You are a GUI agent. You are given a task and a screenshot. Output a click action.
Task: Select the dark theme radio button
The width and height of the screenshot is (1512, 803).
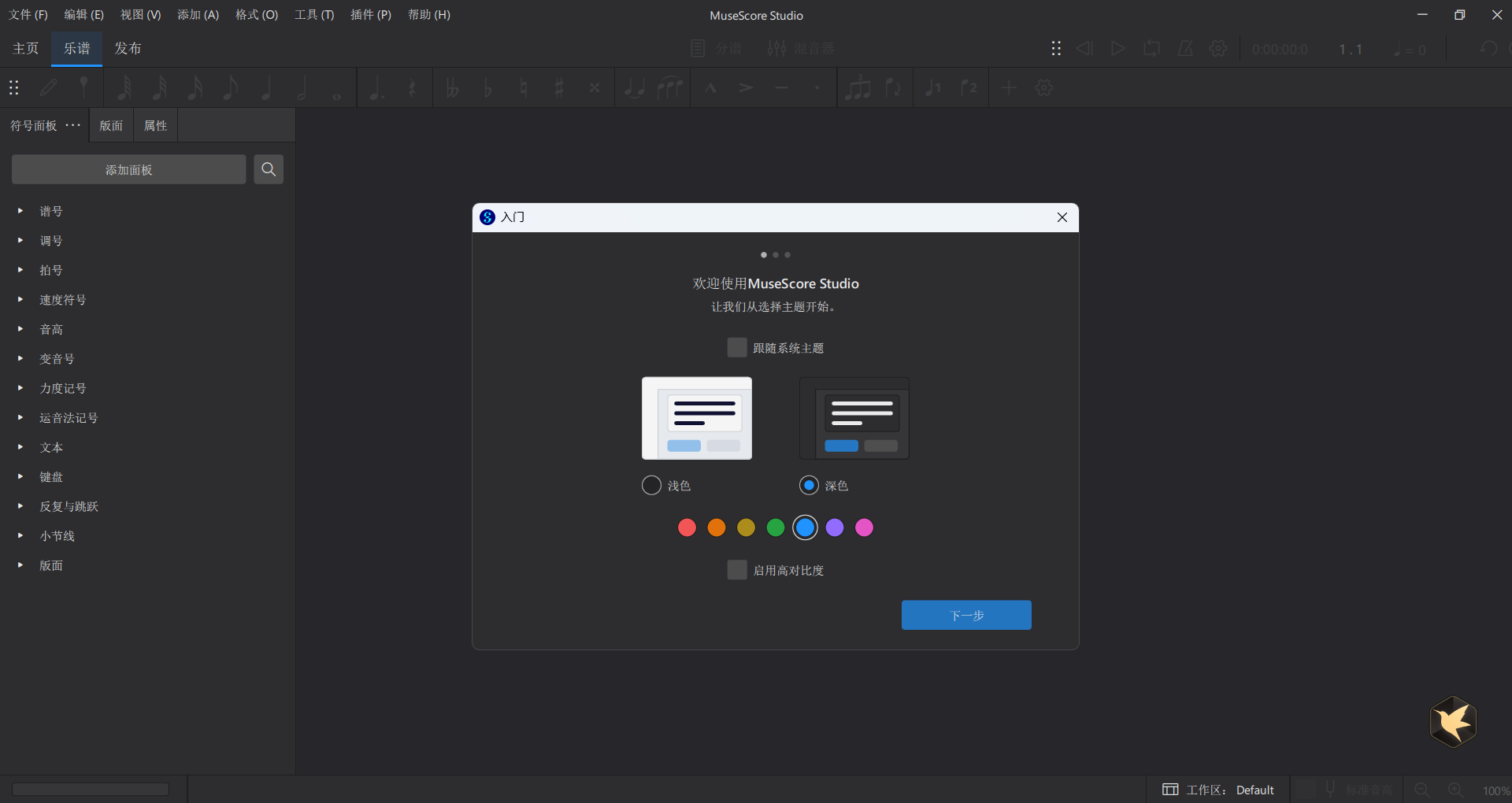pyautogui.click(x=809, y=485)
